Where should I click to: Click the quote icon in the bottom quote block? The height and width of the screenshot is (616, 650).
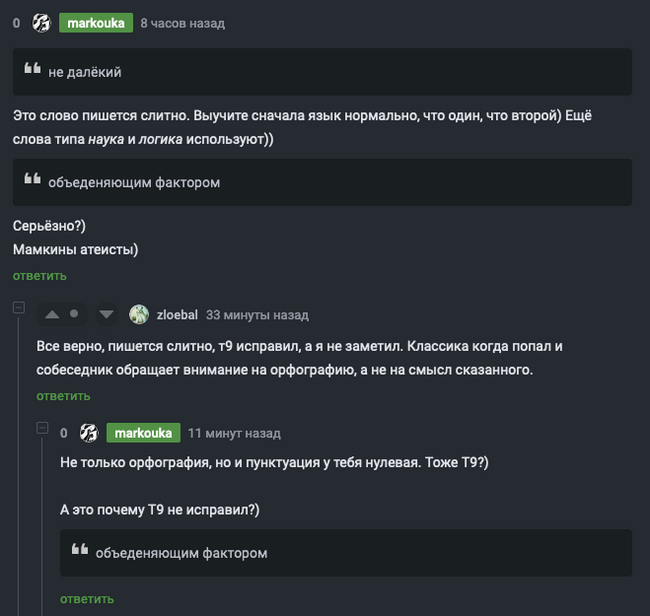coord(80,552)
